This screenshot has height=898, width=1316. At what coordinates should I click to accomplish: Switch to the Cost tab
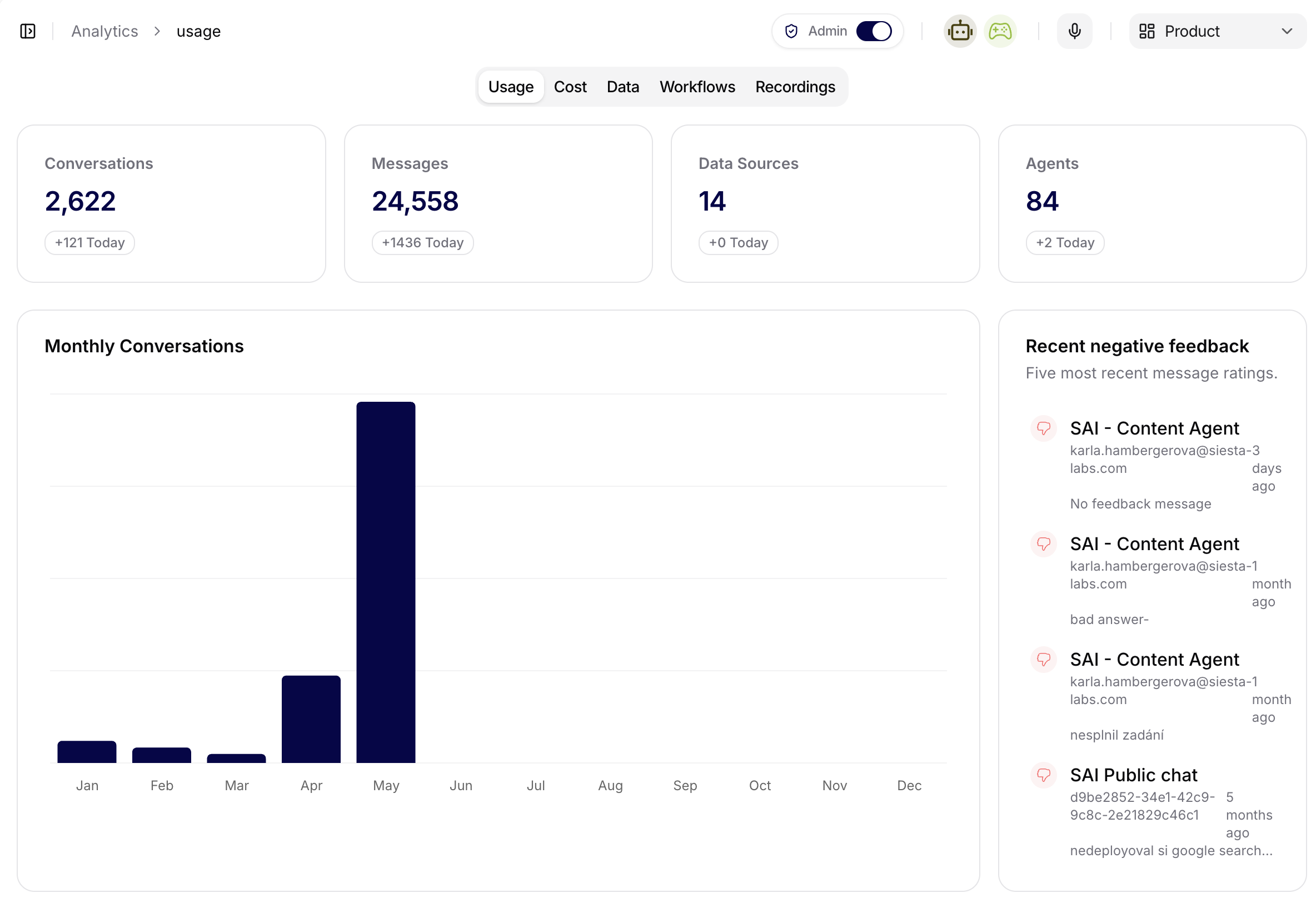[x=570, y=87]
